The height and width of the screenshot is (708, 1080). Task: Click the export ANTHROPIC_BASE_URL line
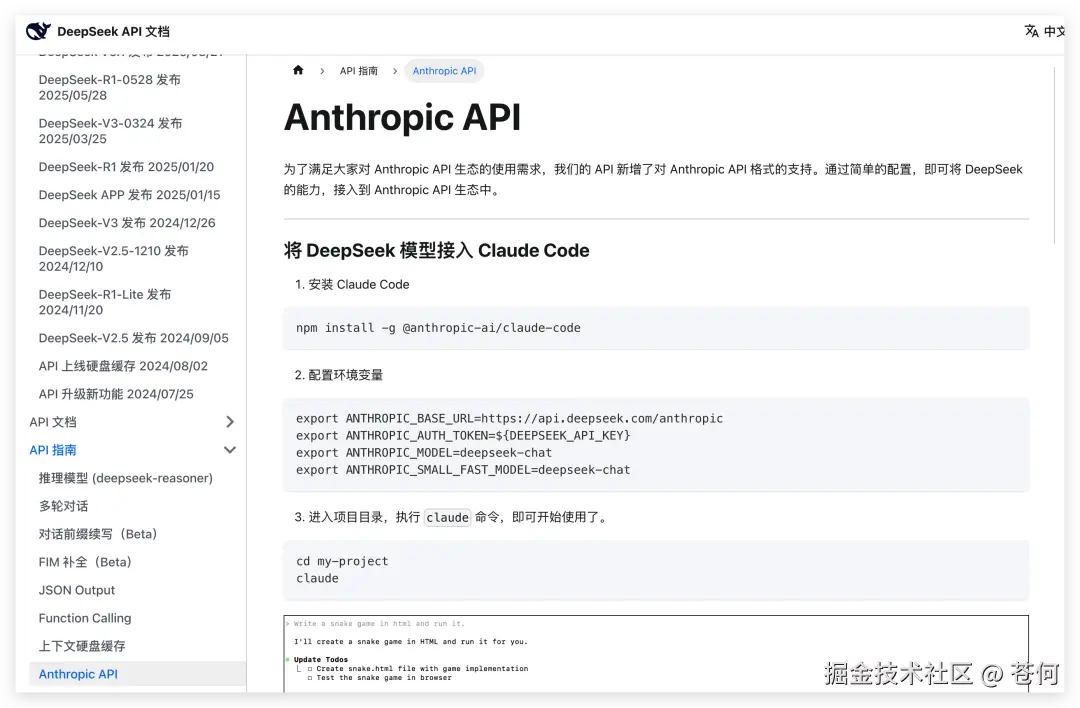(x=509, y=418)
